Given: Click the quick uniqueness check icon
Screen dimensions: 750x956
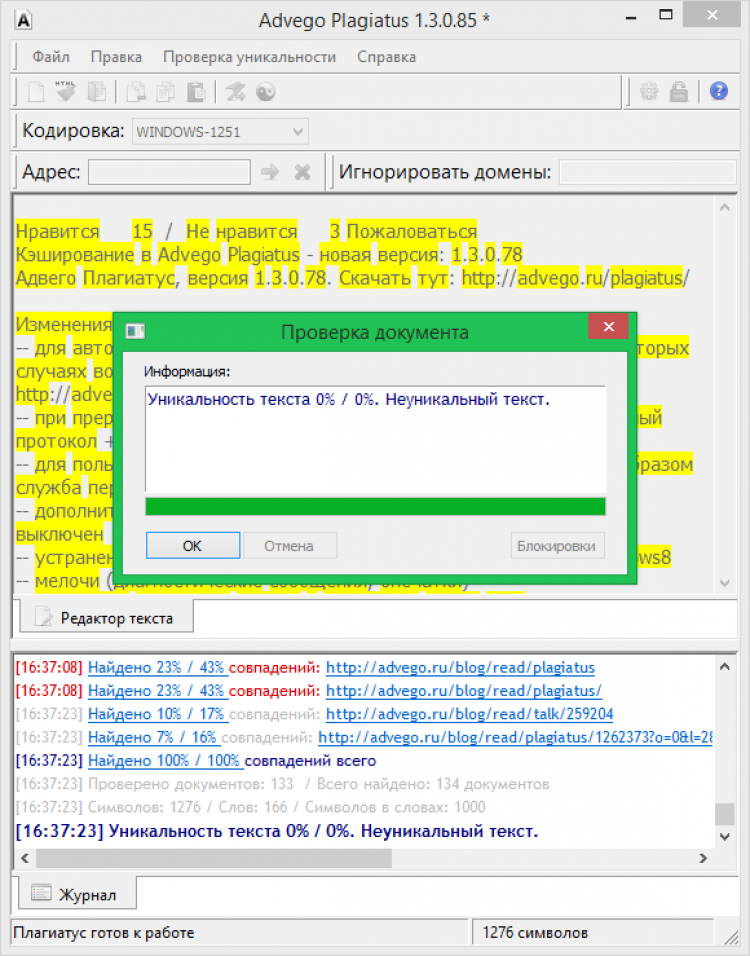Looking at the screenshot, I should pos(235,92).
